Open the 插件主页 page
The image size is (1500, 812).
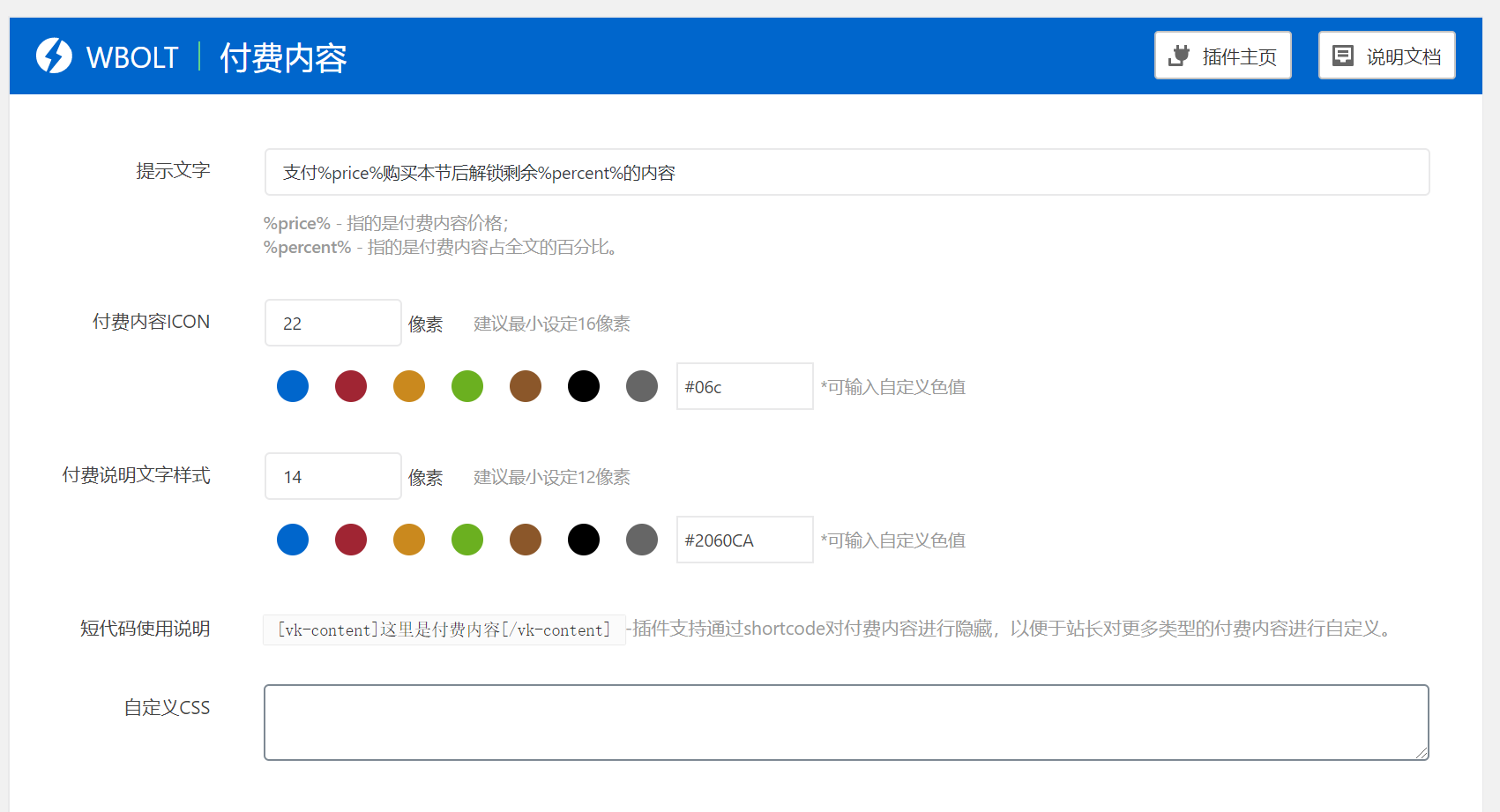pos(1222,55)
